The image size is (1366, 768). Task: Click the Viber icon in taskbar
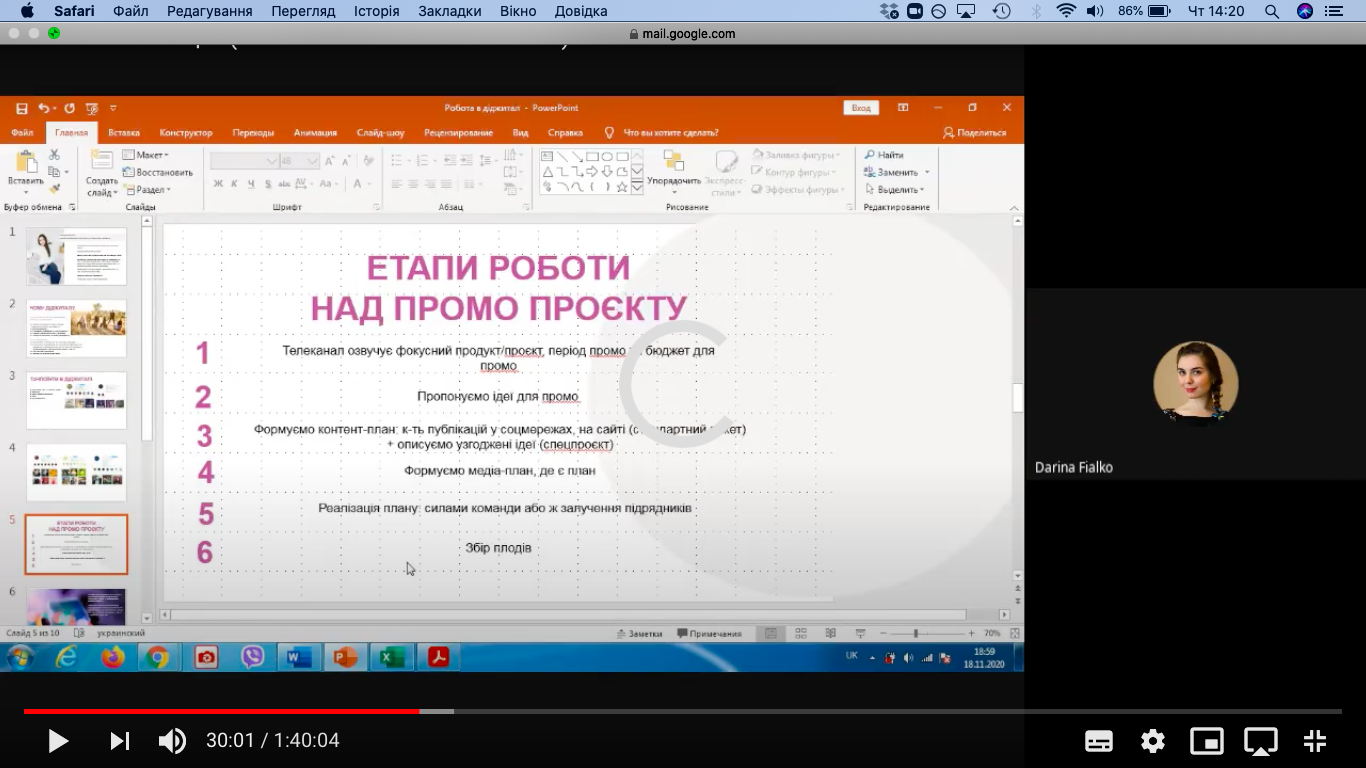point(253,657)
